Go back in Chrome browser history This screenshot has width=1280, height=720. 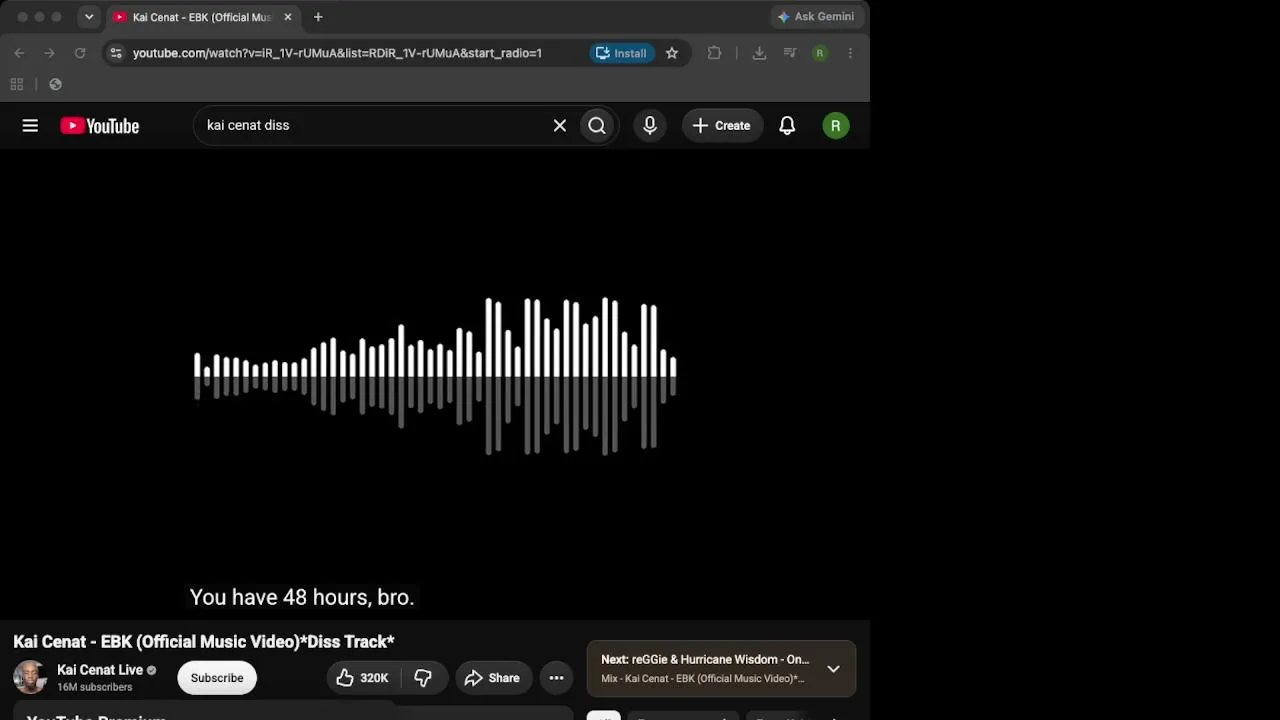point(19,53)
